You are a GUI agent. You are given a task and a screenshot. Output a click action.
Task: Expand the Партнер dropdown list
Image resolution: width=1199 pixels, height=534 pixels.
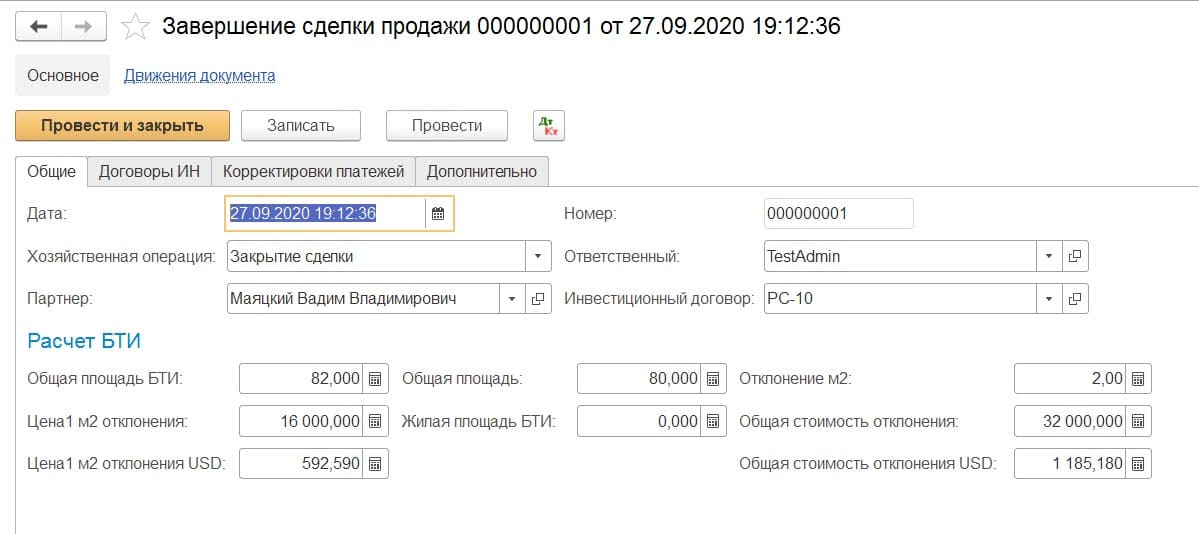(x=512, y=298)
